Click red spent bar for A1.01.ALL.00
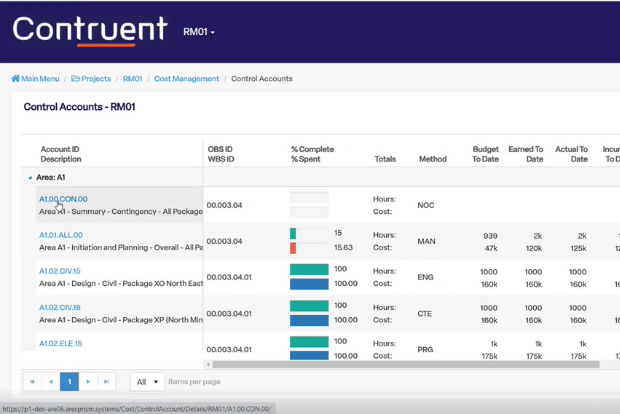 click(x=293, y=248)
